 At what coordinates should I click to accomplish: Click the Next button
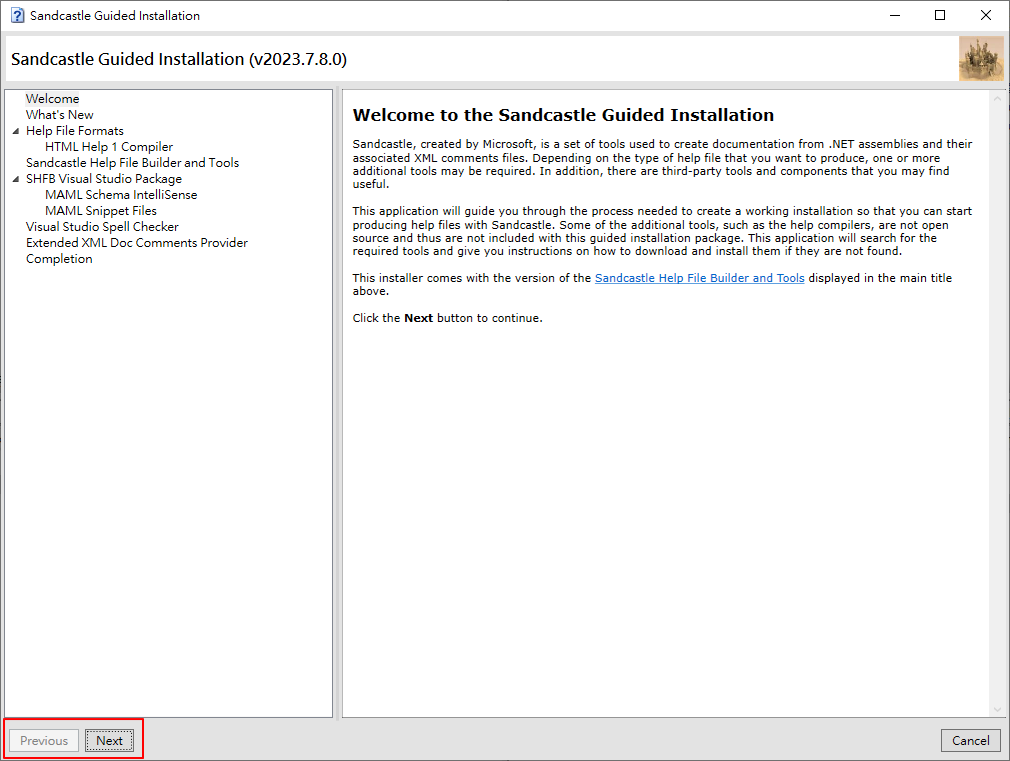pos(110,740)
